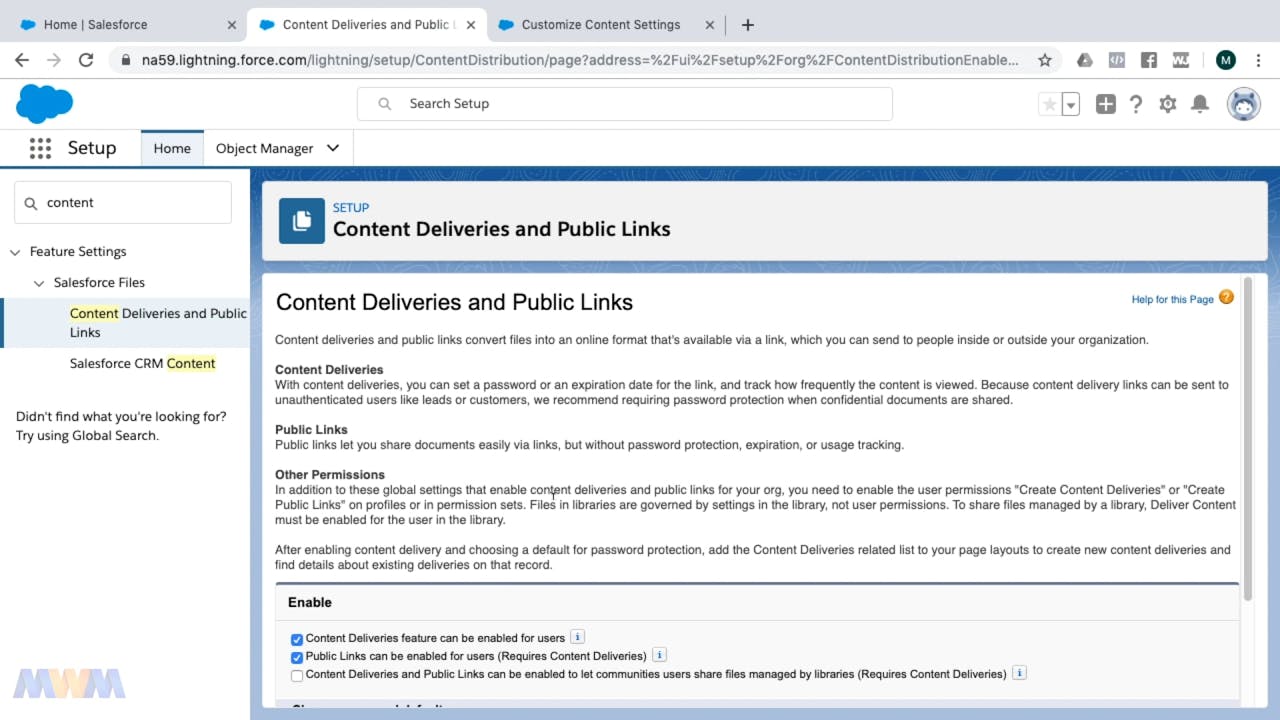Toggle Public Links can be enabled checkbox

pyautogui.click(x=297, y=657)
